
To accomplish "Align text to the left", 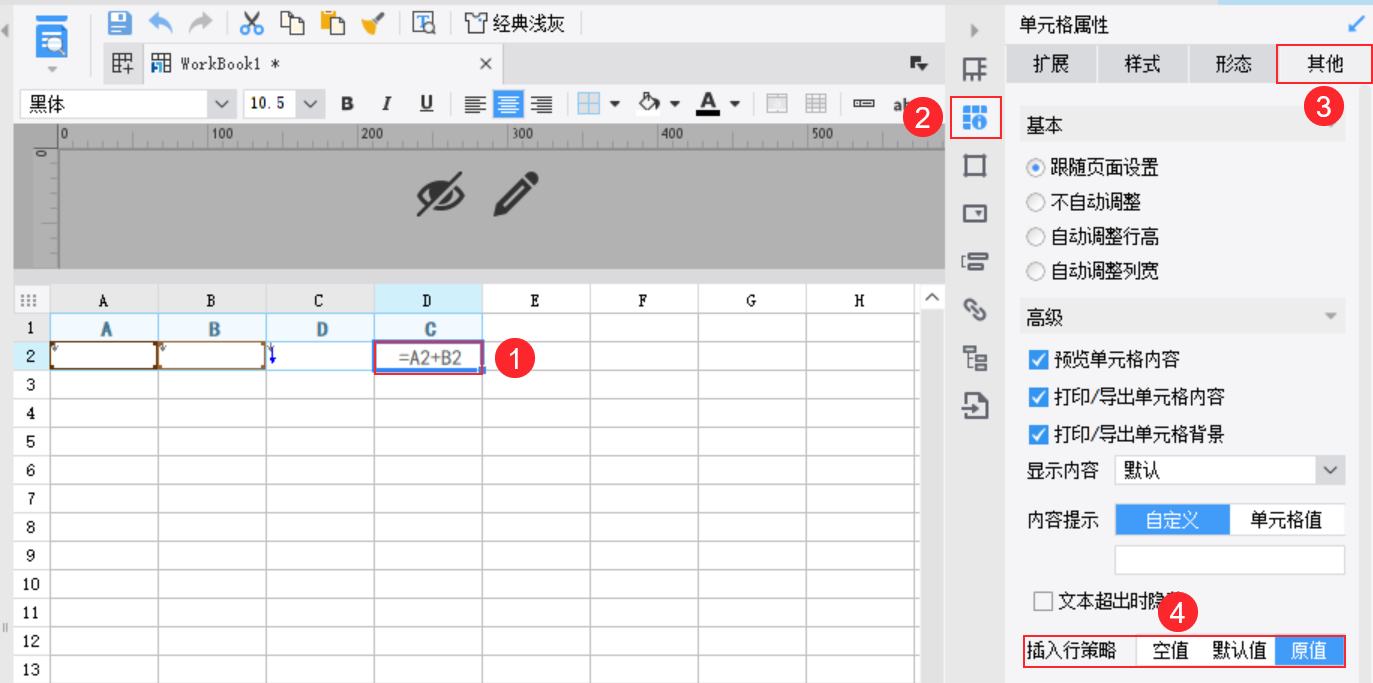I will [475, 104].
